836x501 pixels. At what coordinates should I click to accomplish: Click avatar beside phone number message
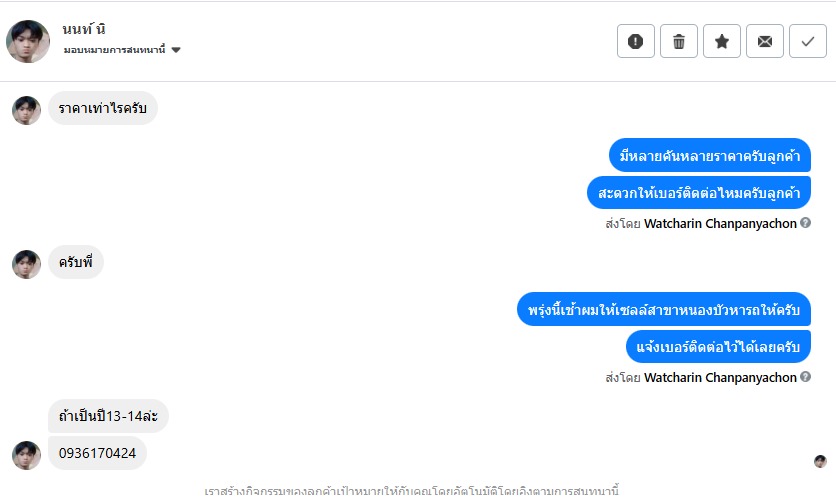26,455
